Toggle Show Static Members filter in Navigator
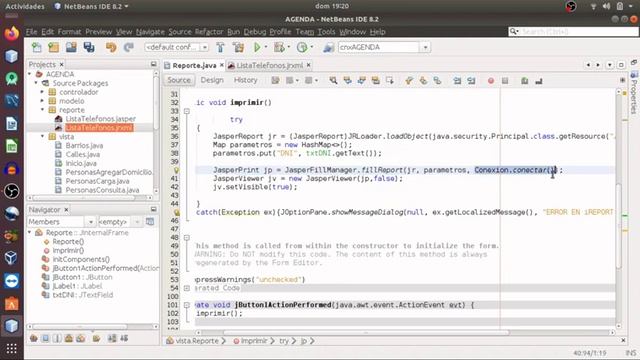The image size is (640, 360). point(57,338)
